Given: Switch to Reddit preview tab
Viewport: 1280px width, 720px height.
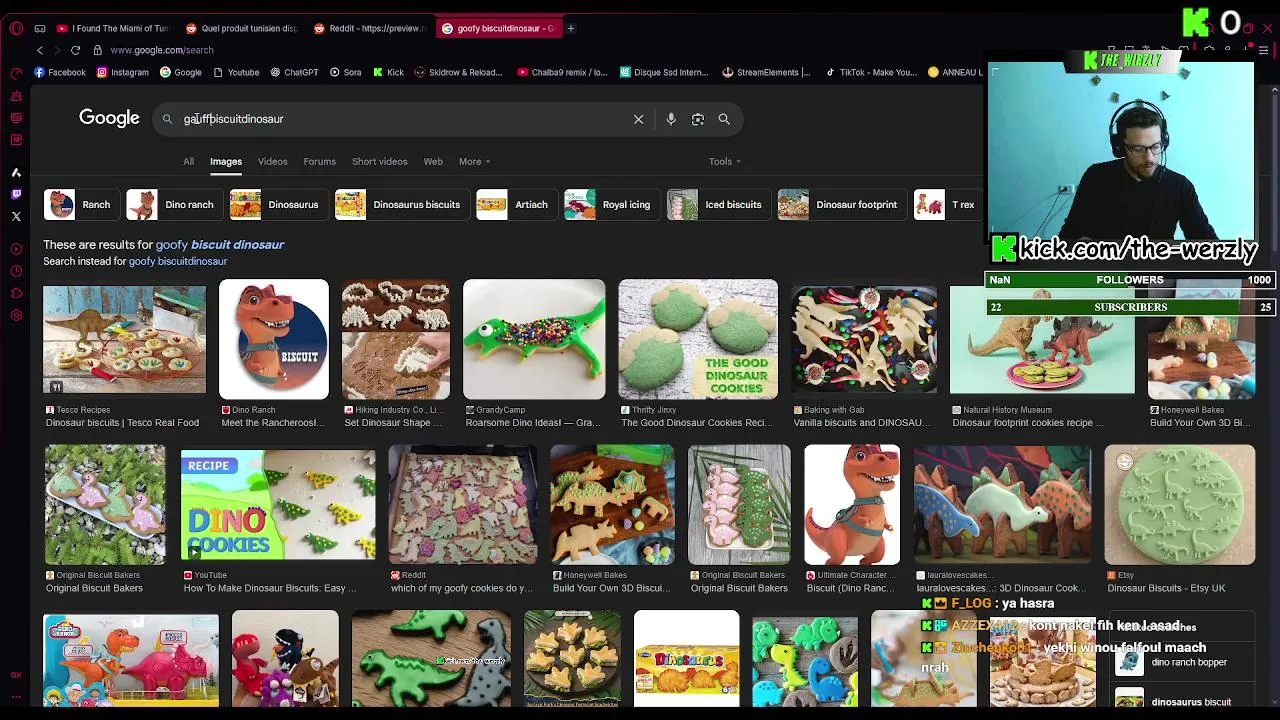Looking at the screenshot, I should point(369,28).
